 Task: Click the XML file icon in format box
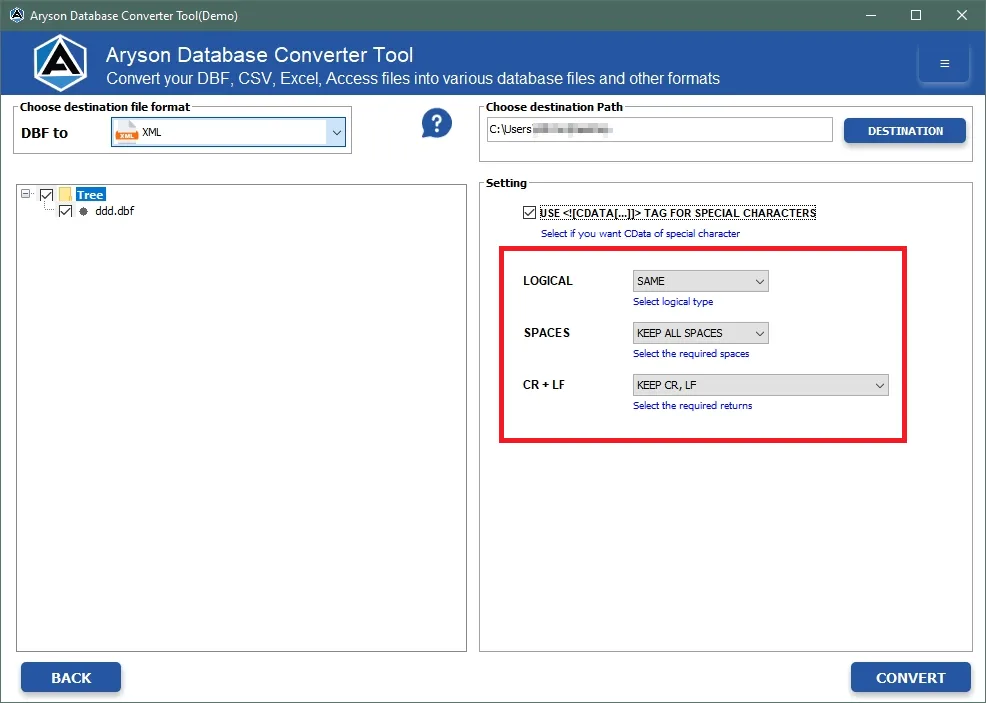pyautogui.click(x=127, y=133)
